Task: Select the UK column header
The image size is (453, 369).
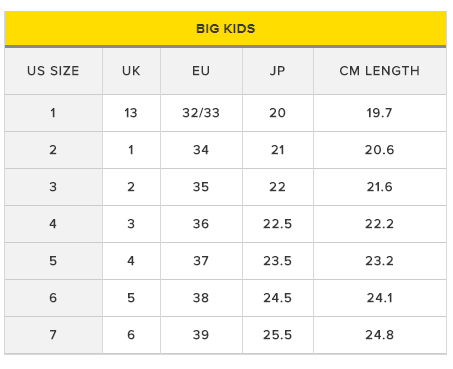Action: [x=131, y=71]
